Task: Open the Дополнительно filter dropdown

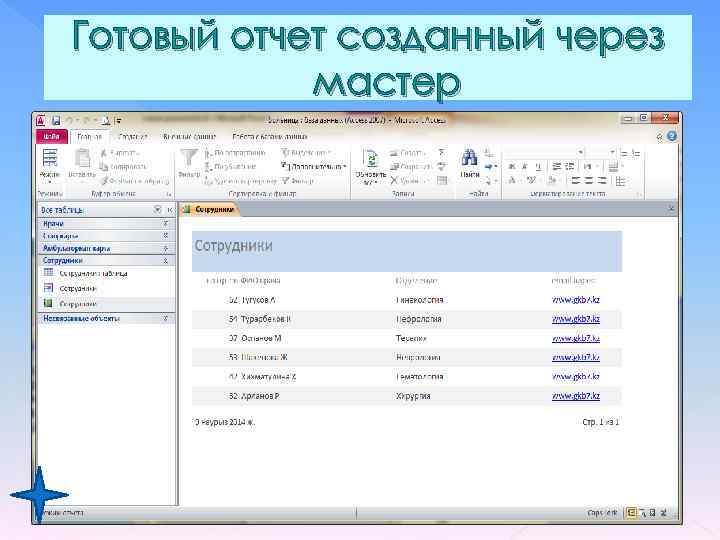Action: tap(314, 166)
